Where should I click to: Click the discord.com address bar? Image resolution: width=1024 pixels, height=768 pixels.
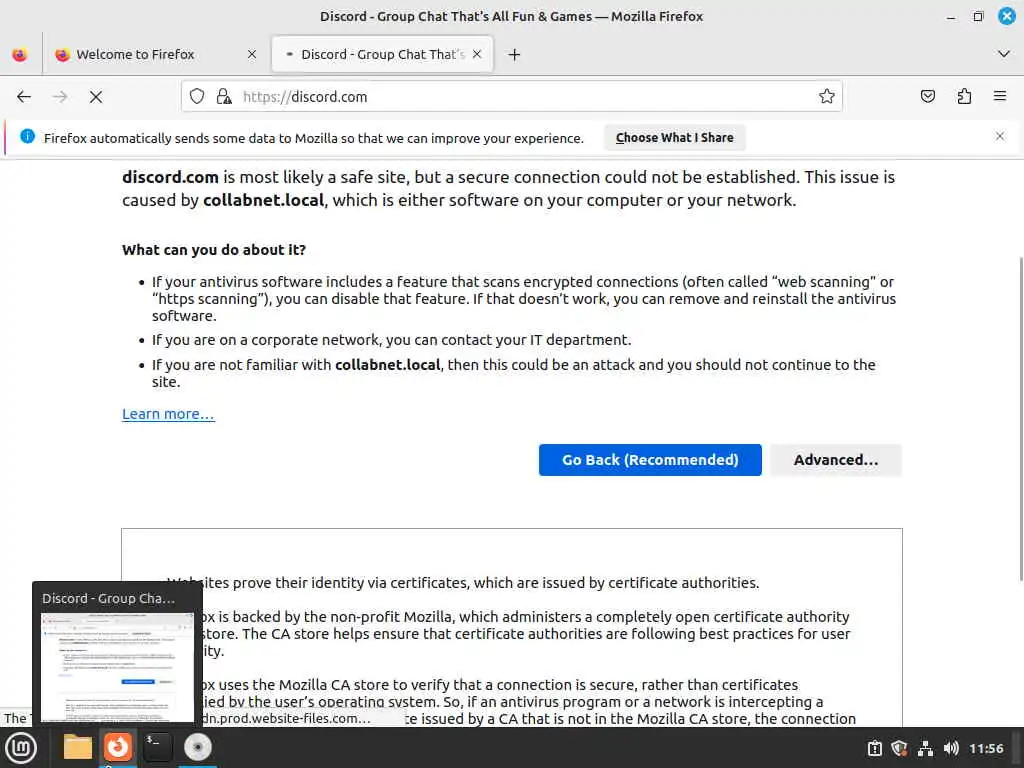[511, 97]
